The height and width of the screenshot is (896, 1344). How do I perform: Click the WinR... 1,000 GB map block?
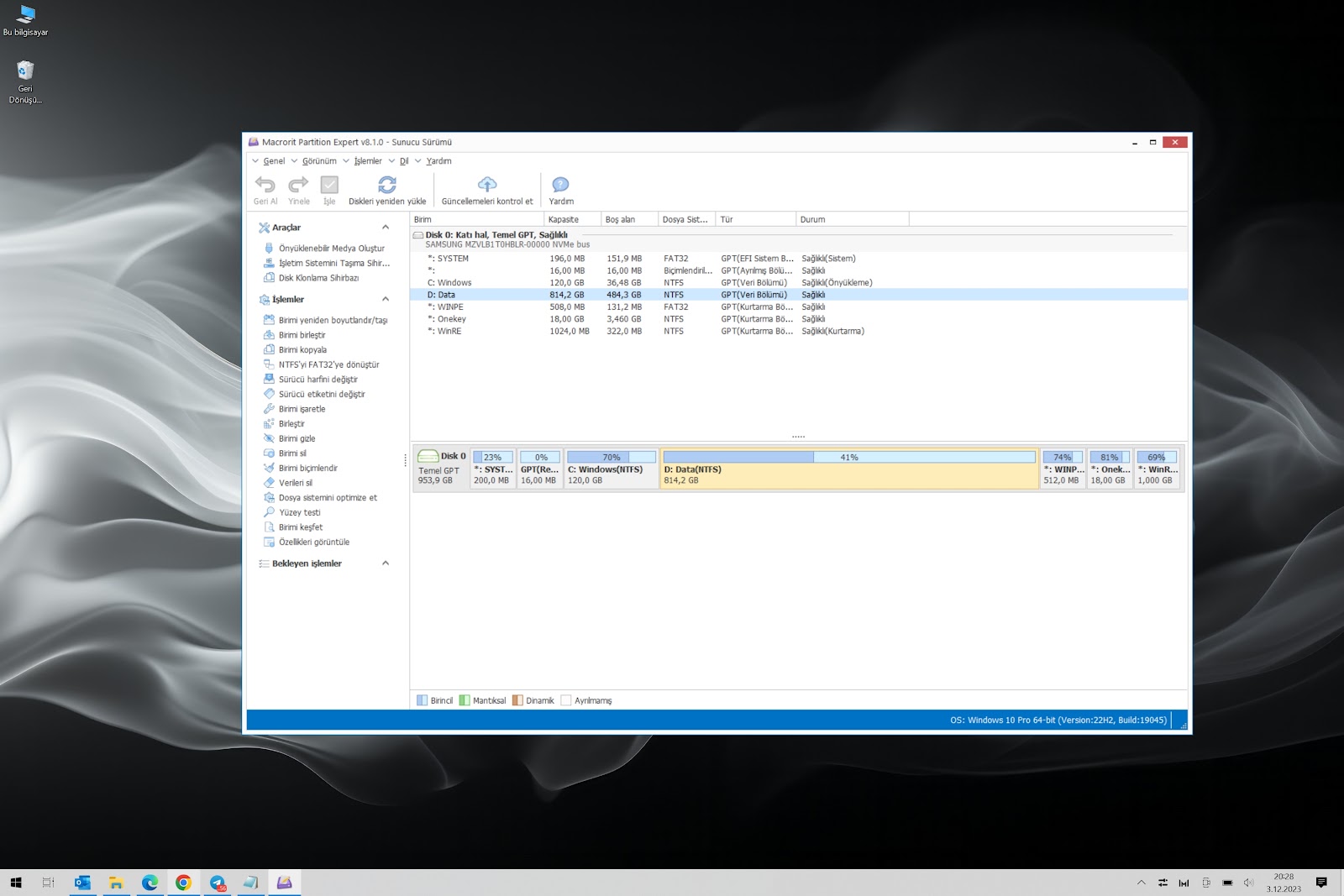pos(1158,469)
